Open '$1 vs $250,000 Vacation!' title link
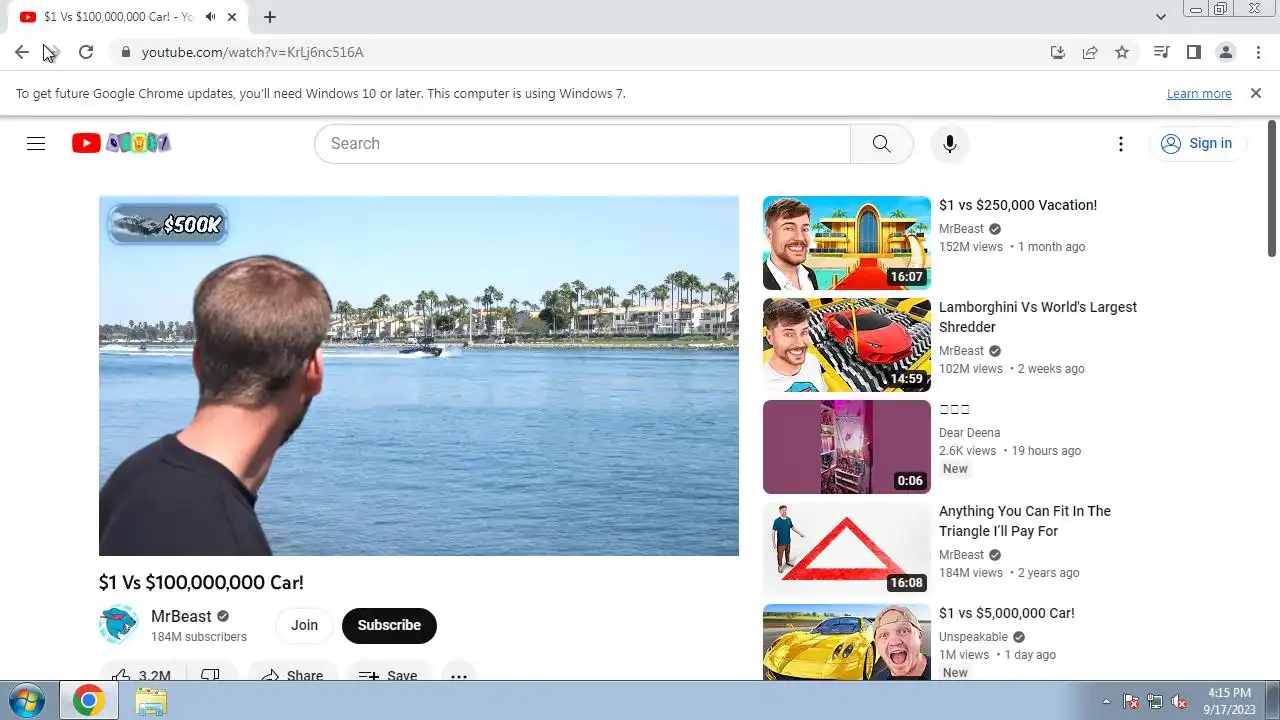The width and height of the screenshot is (1280, 720). [x=1018, y=205]
